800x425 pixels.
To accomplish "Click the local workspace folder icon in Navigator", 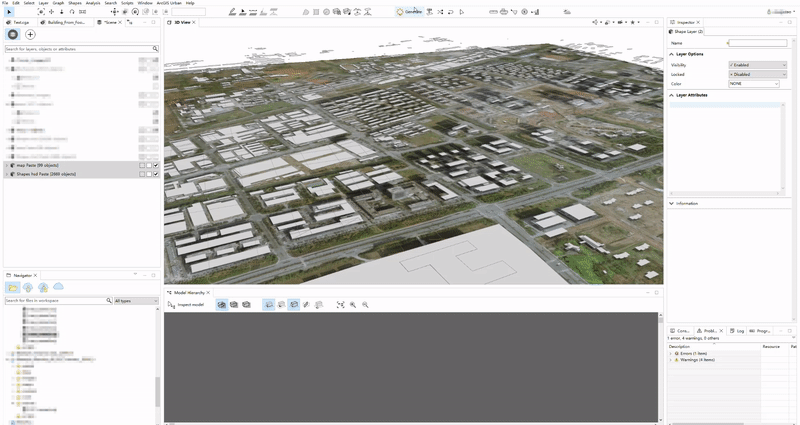I will (12, 287).
